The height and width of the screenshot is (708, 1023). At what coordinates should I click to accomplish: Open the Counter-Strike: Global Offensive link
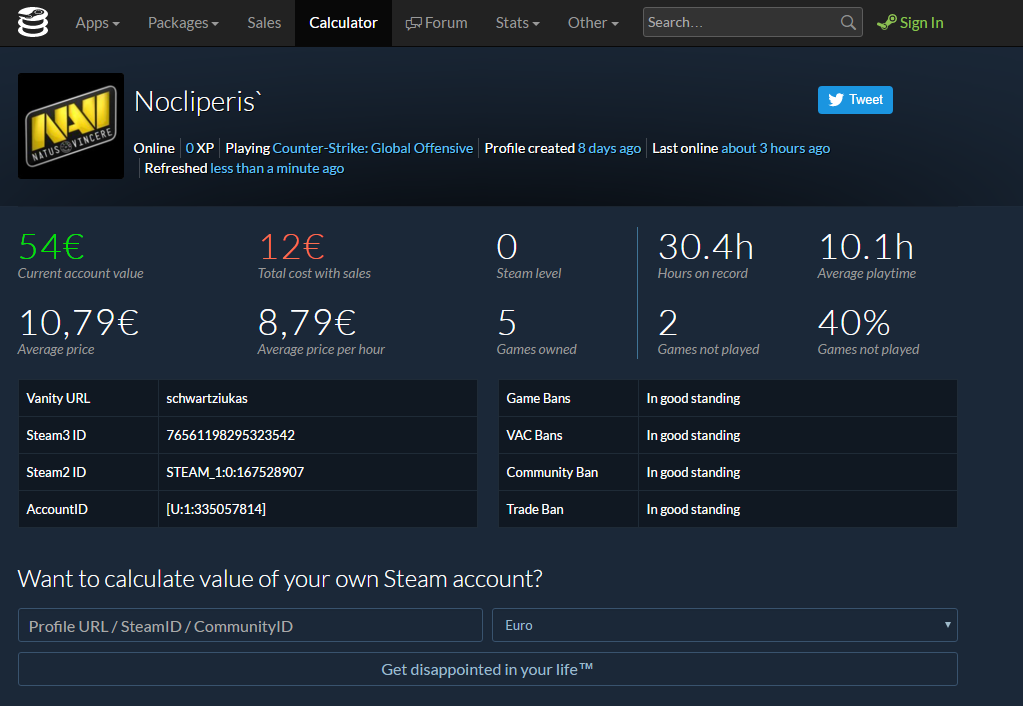click(x=373, y=148)
